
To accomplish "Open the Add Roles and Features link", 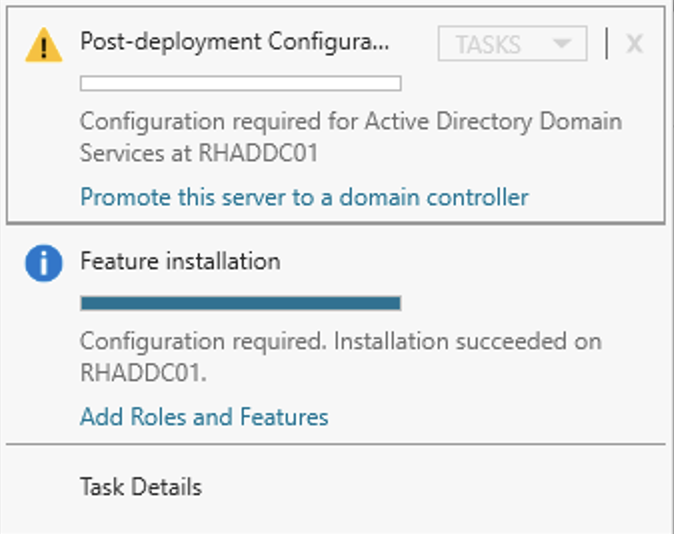I will point(204,417).
